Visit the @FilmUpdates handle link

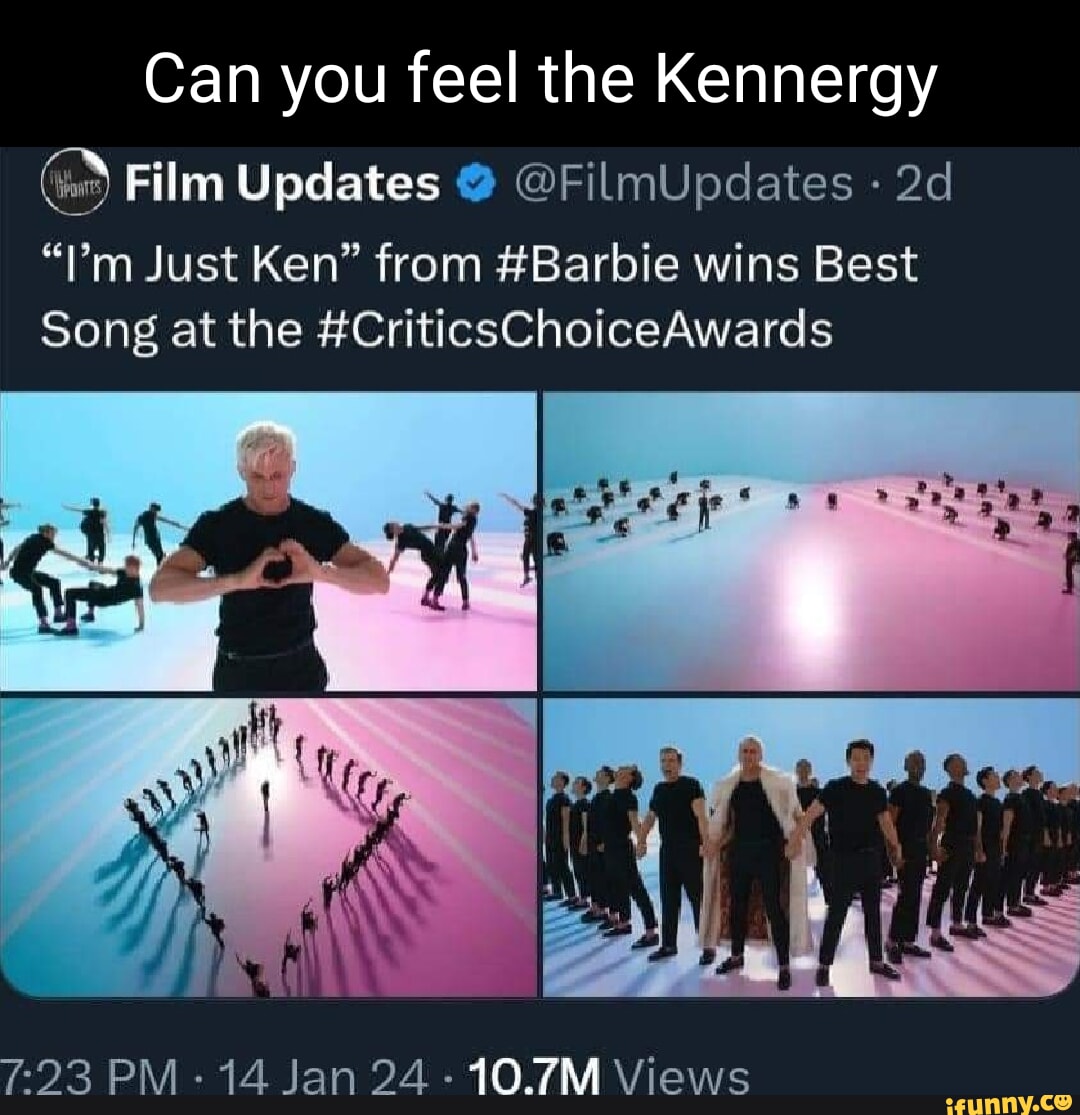[685, 185]
